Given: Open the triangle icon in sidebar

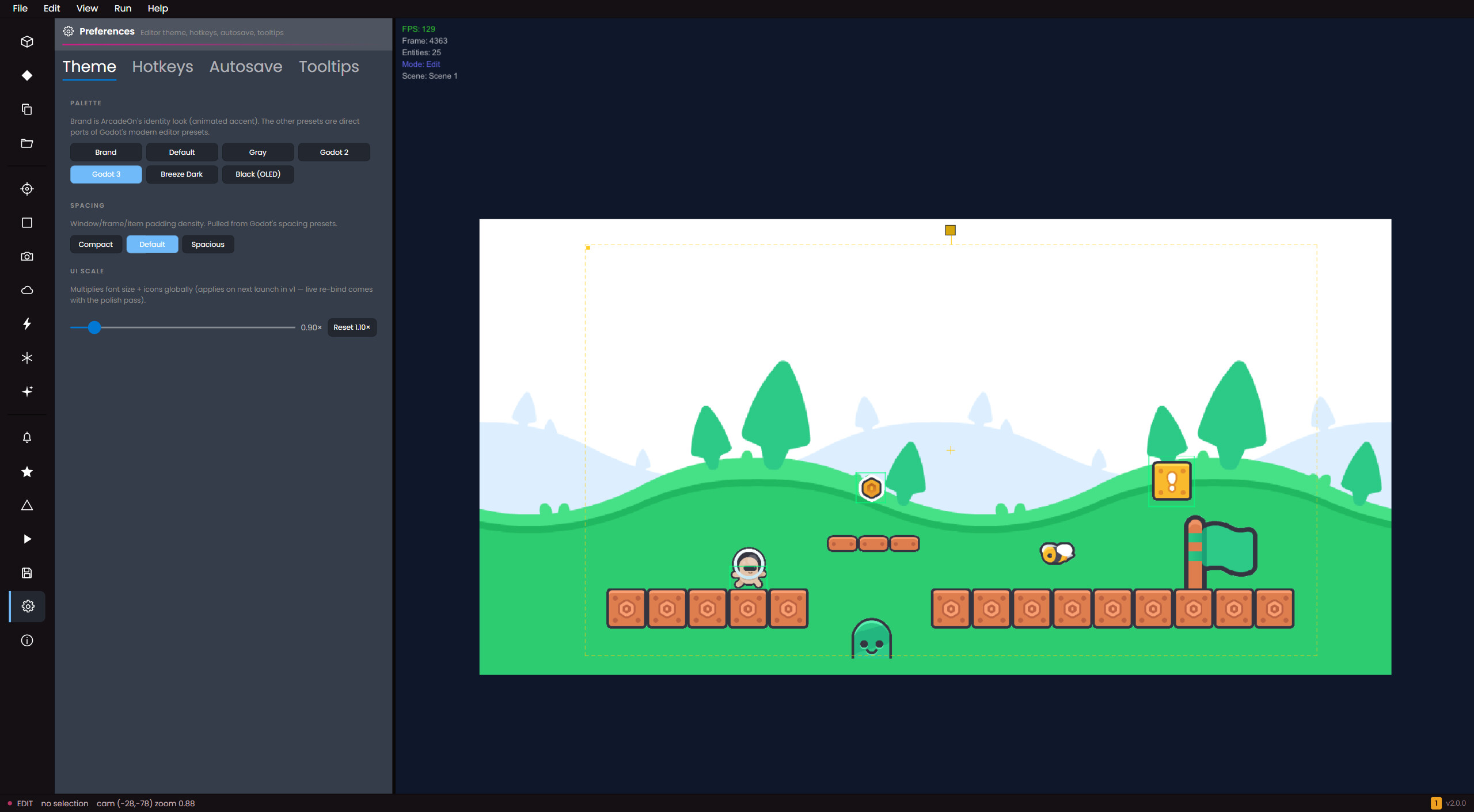Looking at the screenshot, I should coord(27,505).
